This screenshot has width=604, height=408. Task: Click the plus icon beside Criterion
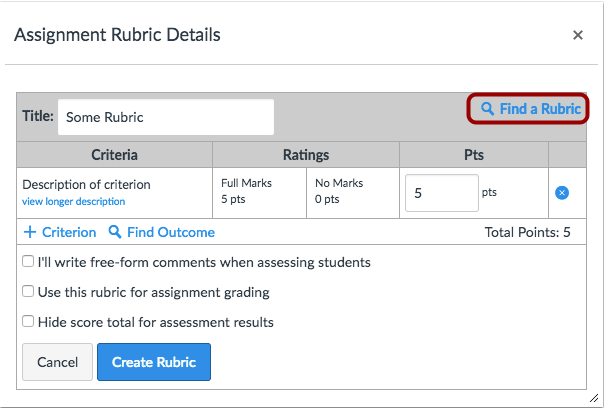point(30,232)
